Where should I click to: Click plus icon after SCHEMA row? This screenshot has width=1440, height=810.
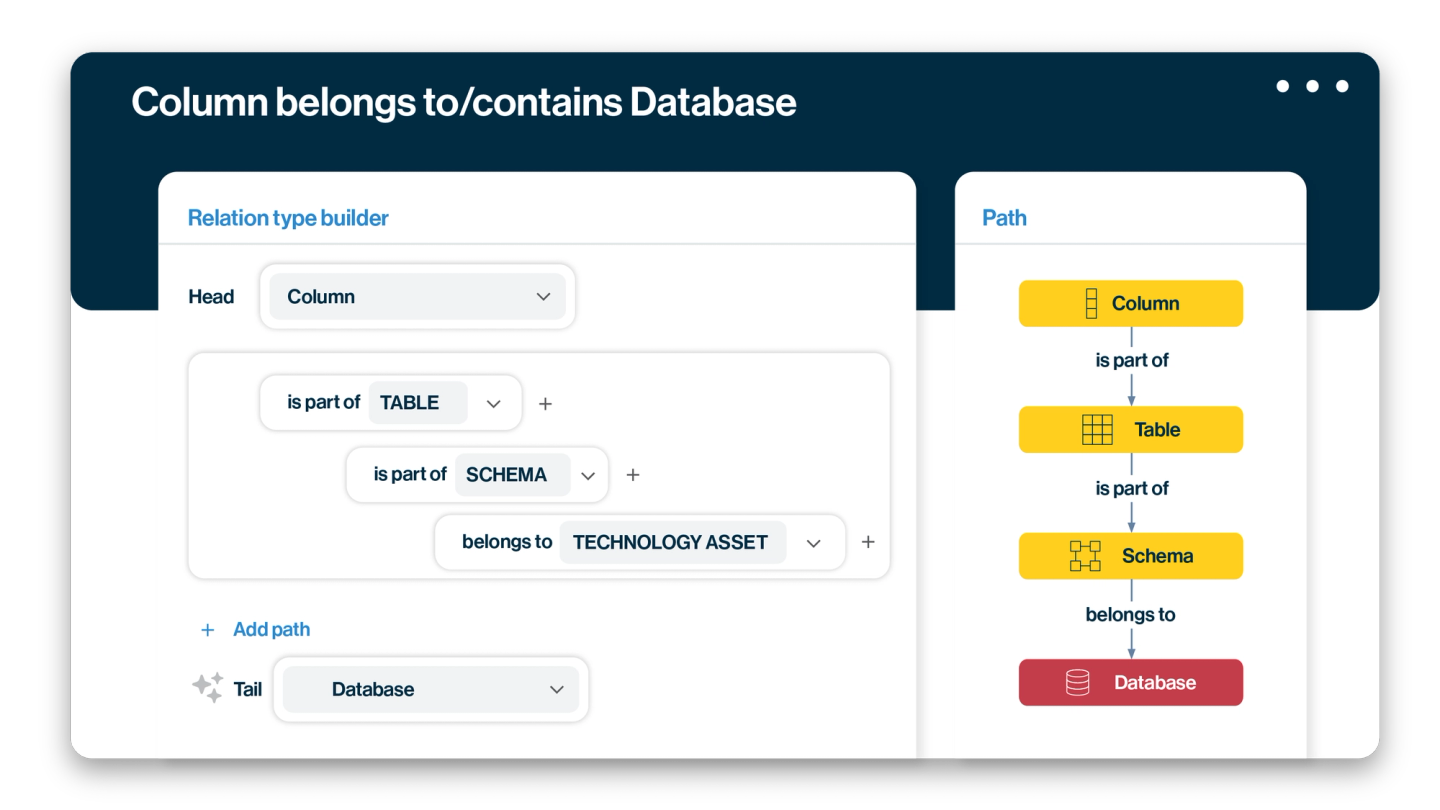pos(632,475)
